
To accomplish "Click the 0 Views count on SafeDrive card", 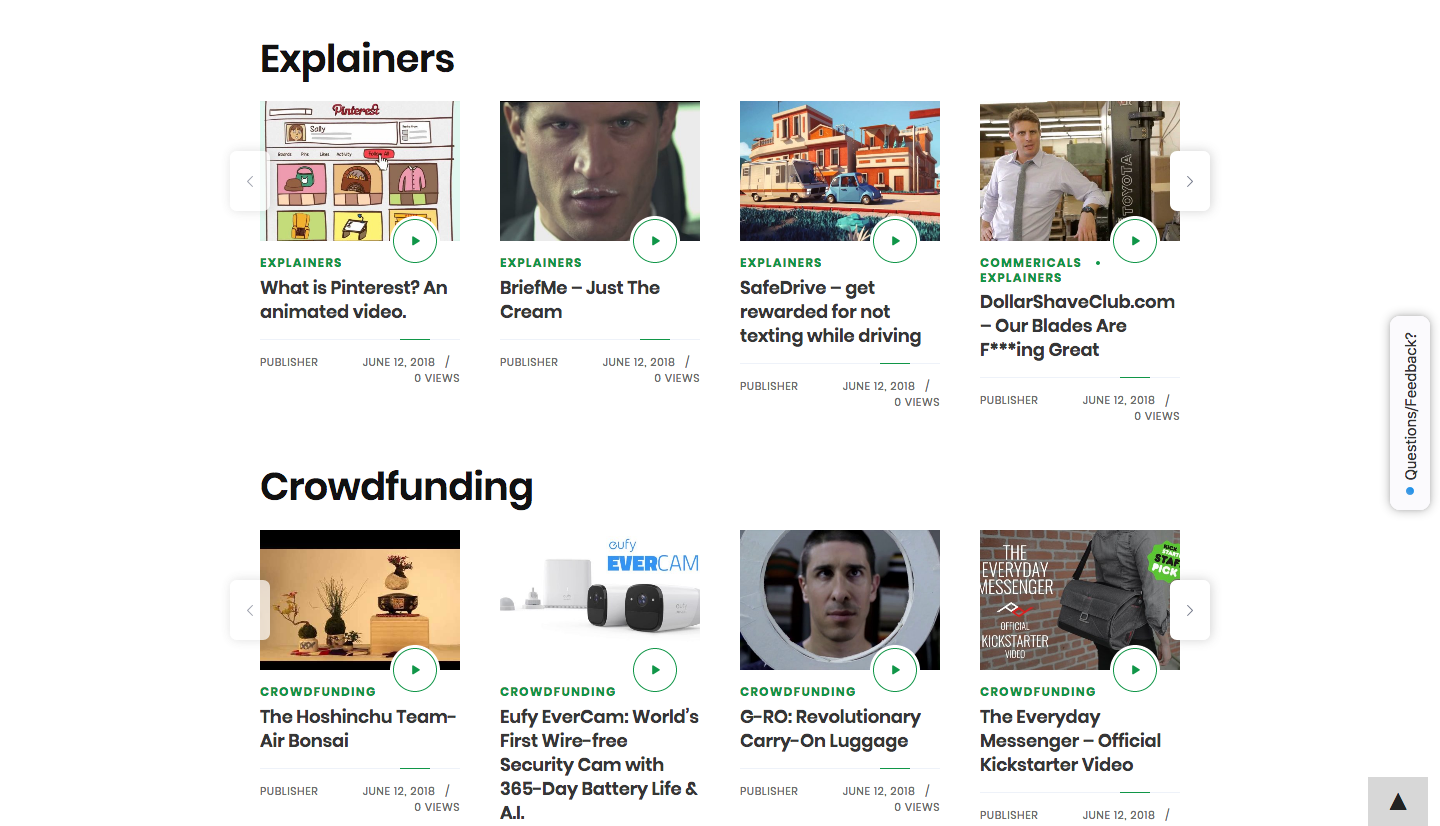I will click(917, 402).
